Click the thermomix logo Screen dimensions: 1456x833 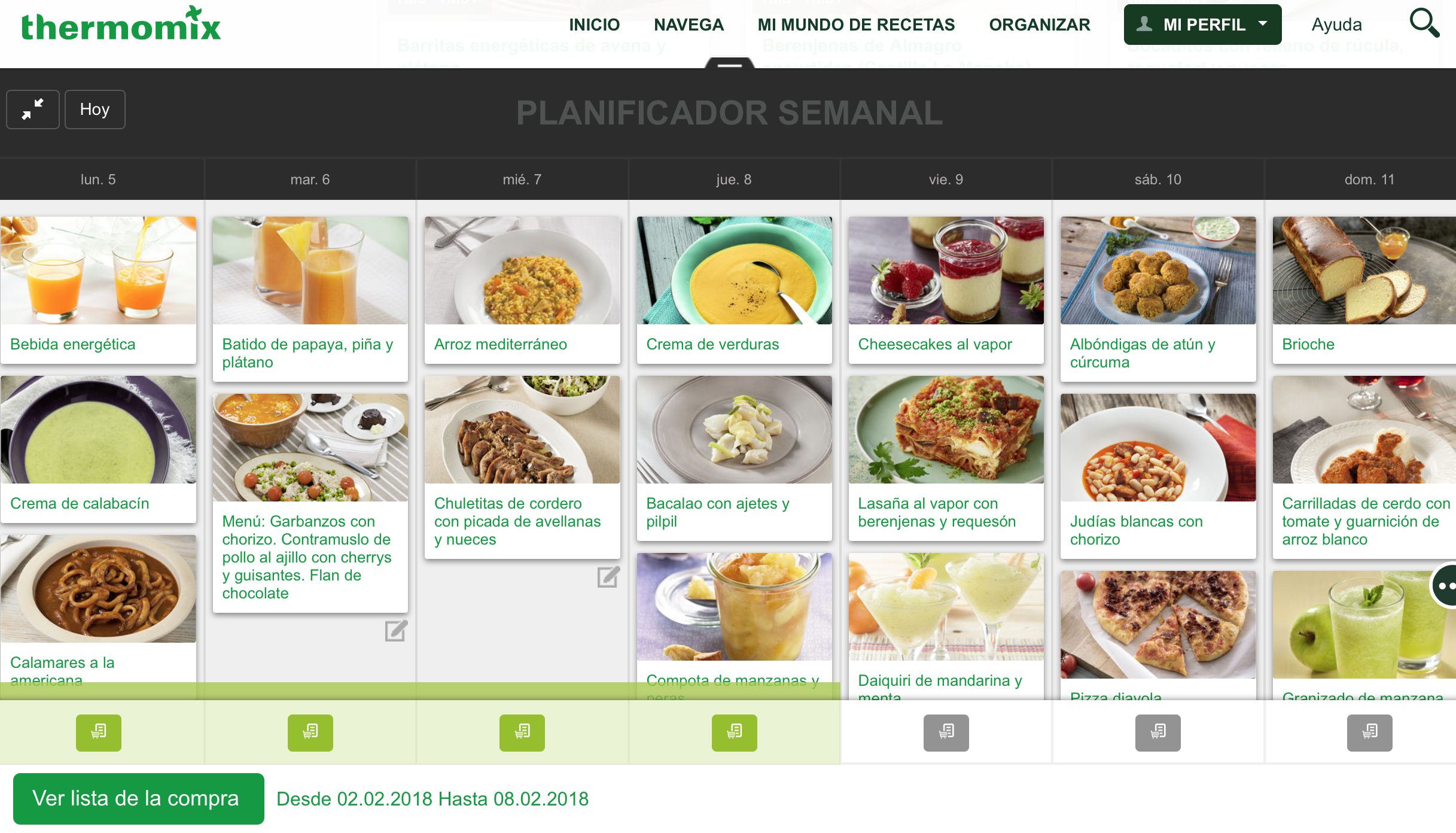tap(121, 25)
